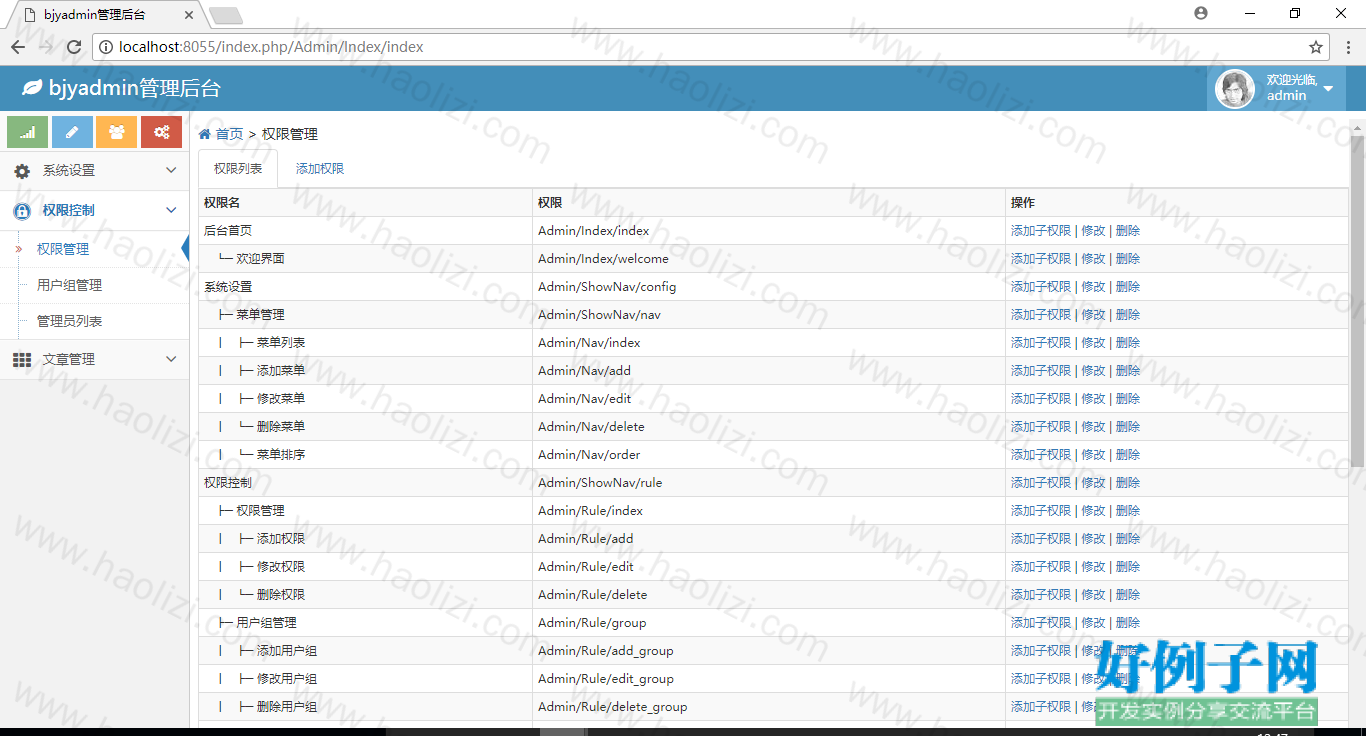Click 修改 for 菜单列表 row

click(1093, 343)
